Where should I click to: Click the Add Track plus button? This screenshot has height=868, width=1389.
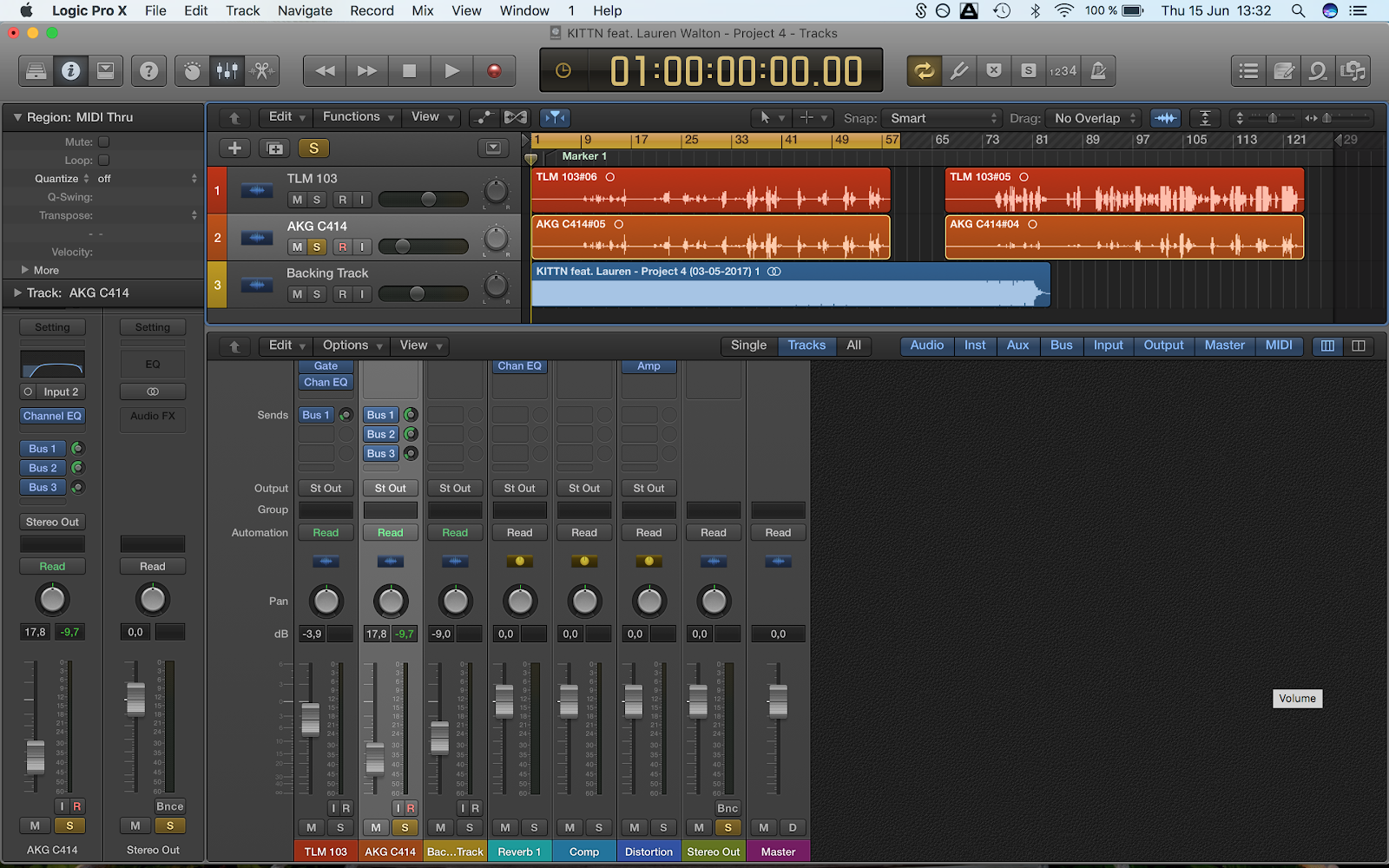click(x=234, y=148)
